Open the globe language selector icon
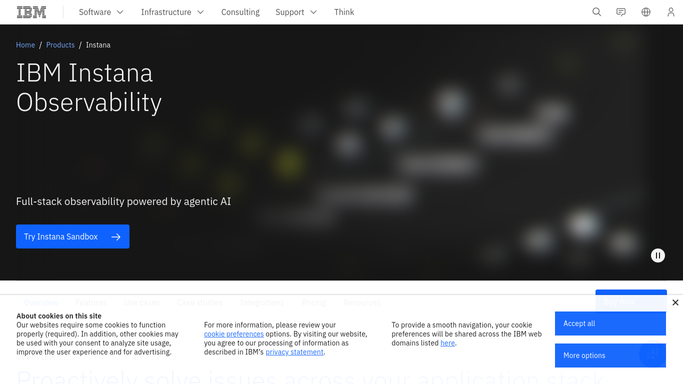This screenshot has height=384, width=683. click(646, 12)
